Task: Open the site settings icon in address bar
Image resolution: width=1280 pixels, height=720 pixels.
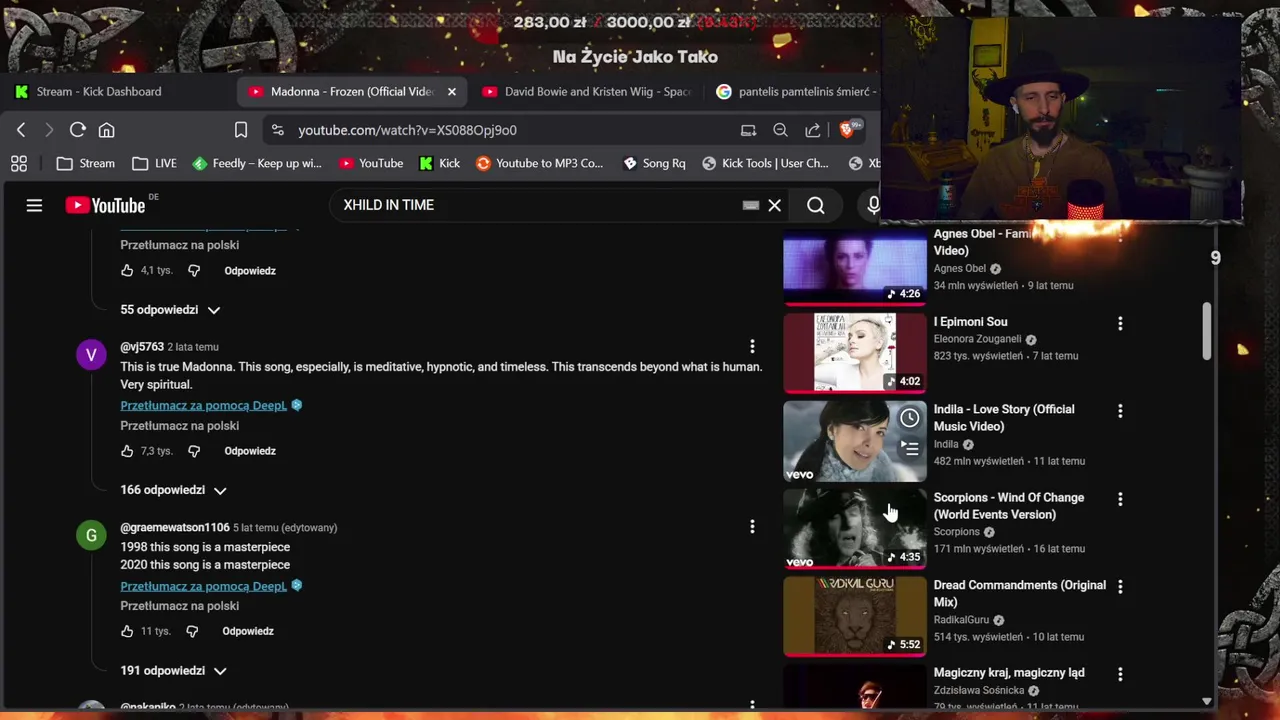Action: (x=277, y=130)
